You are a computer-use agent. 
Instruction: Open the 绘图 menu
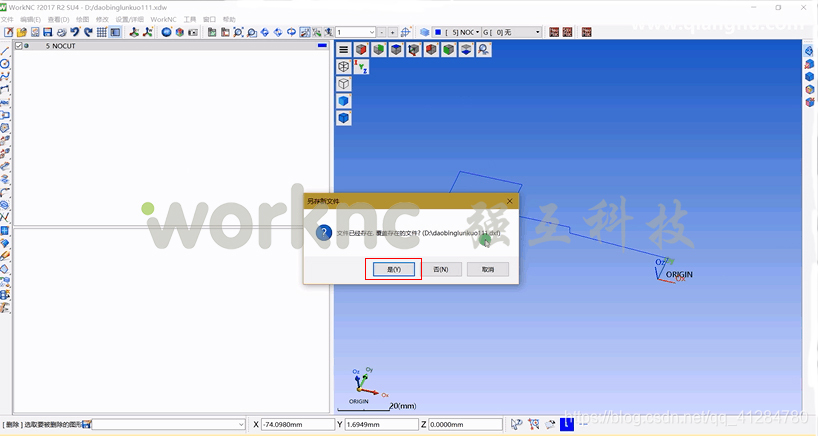(82, 19)
